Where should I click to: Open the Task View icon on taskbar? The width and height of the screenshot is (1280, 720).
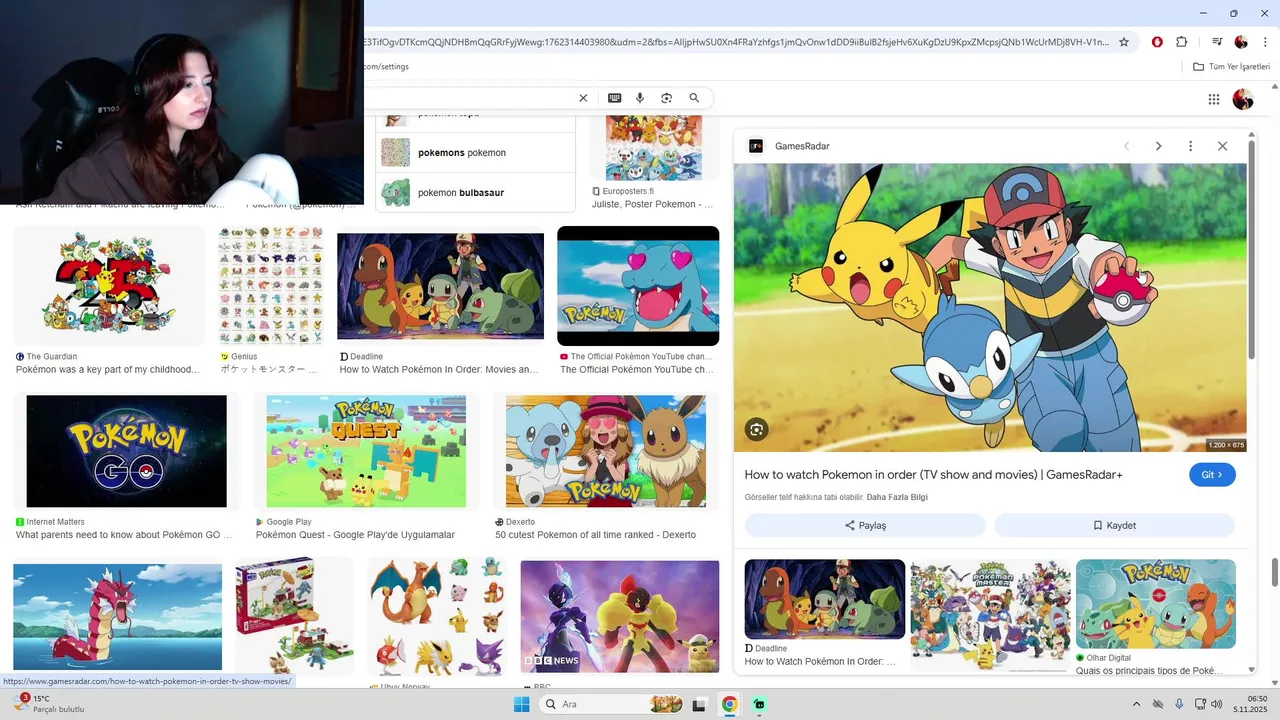(699, 704)
